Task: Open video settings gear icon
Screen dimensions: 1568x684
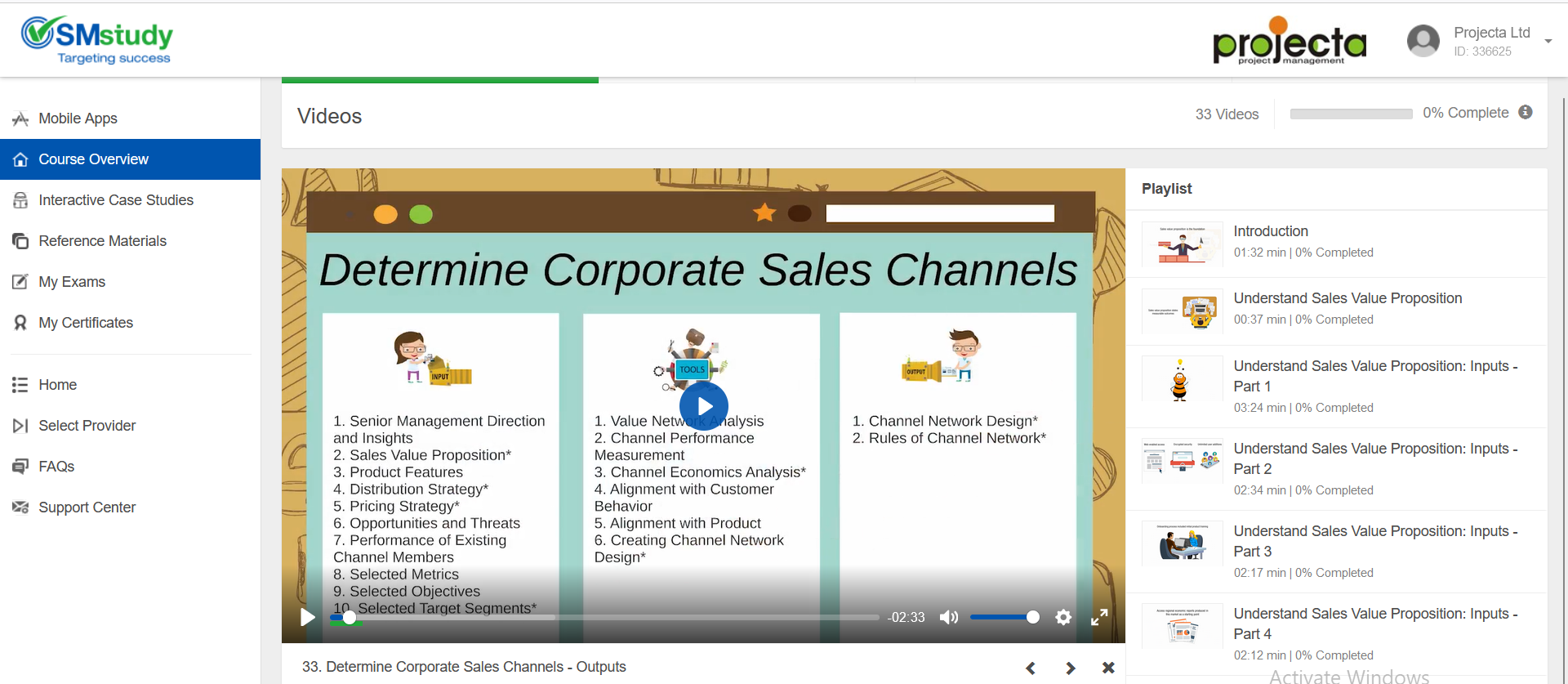Action: [x=1062, y=617]
